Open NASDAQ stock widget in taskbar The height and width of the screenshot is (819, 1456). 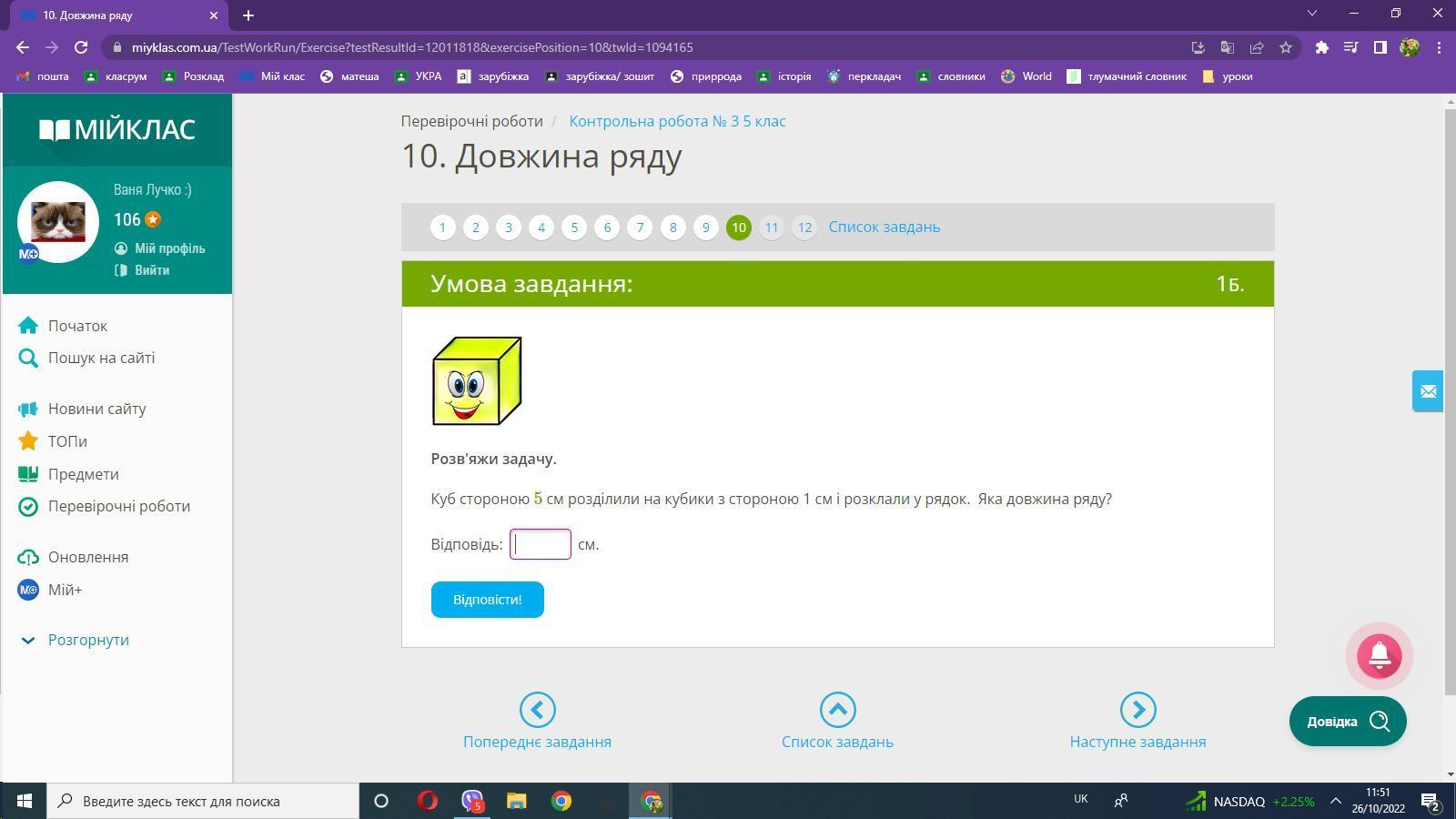1249,801
